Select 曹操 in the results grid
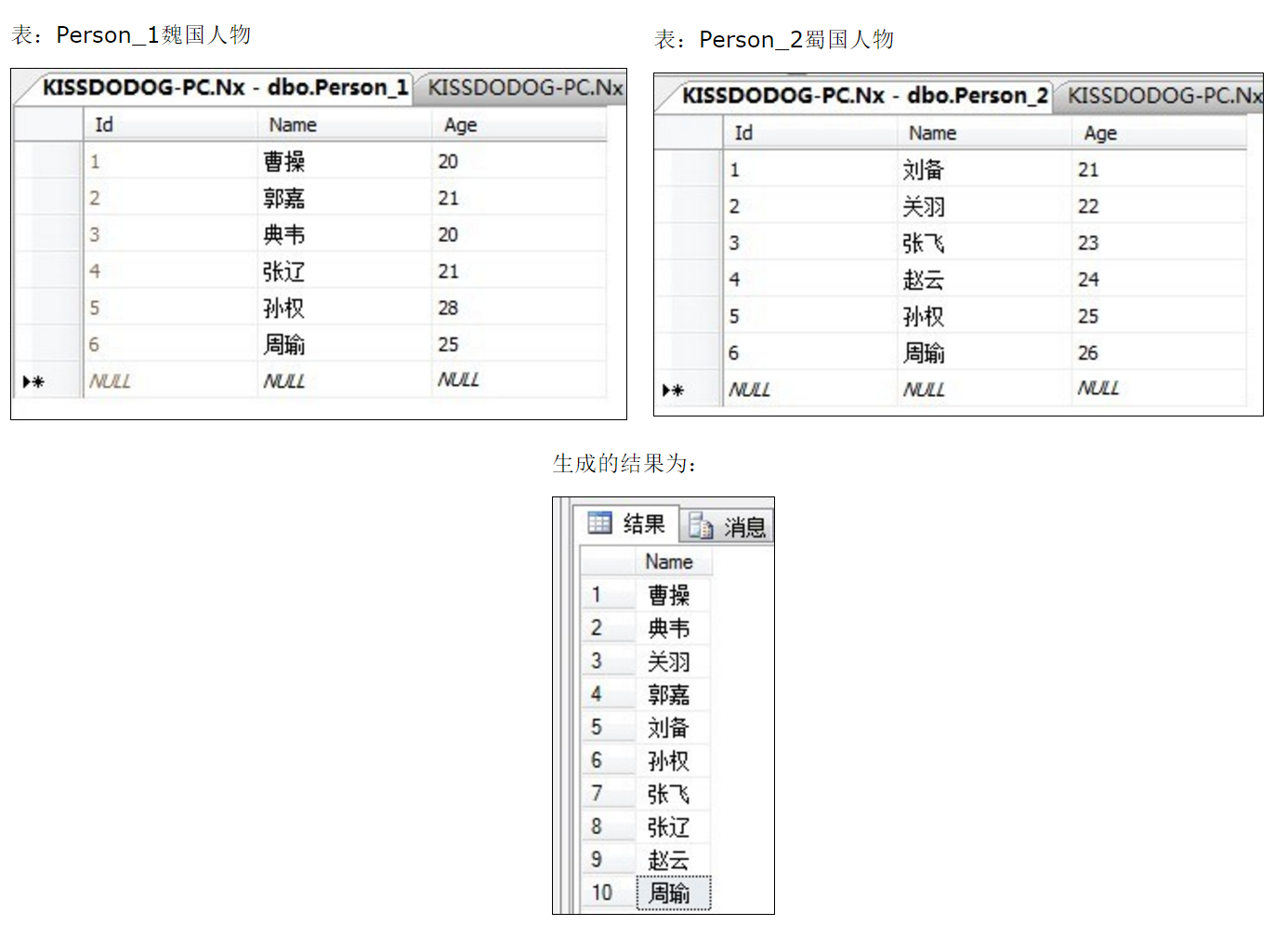Image resolution: width=1288 pixels, height=952 pixels. tap(674, 595)
